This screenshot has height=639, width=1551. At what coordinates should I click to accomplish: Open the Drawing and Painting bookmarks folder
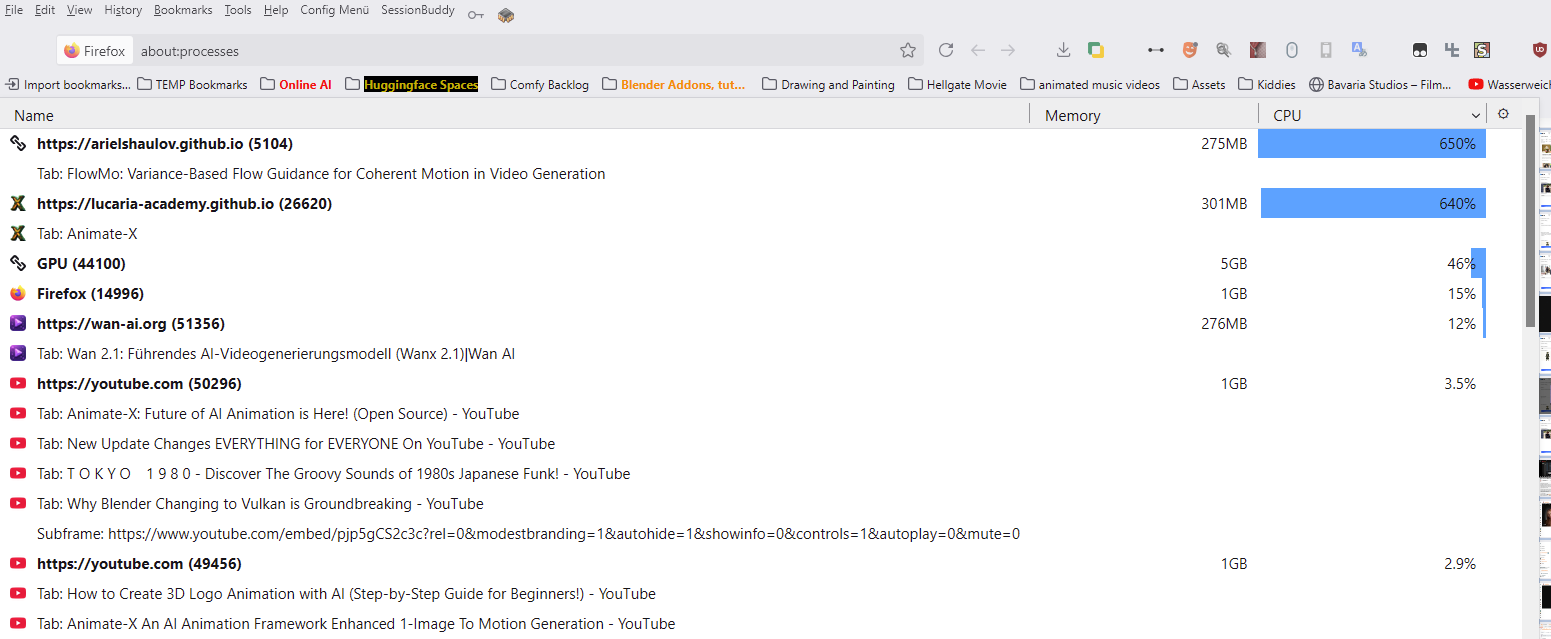[x=828, y=85]
